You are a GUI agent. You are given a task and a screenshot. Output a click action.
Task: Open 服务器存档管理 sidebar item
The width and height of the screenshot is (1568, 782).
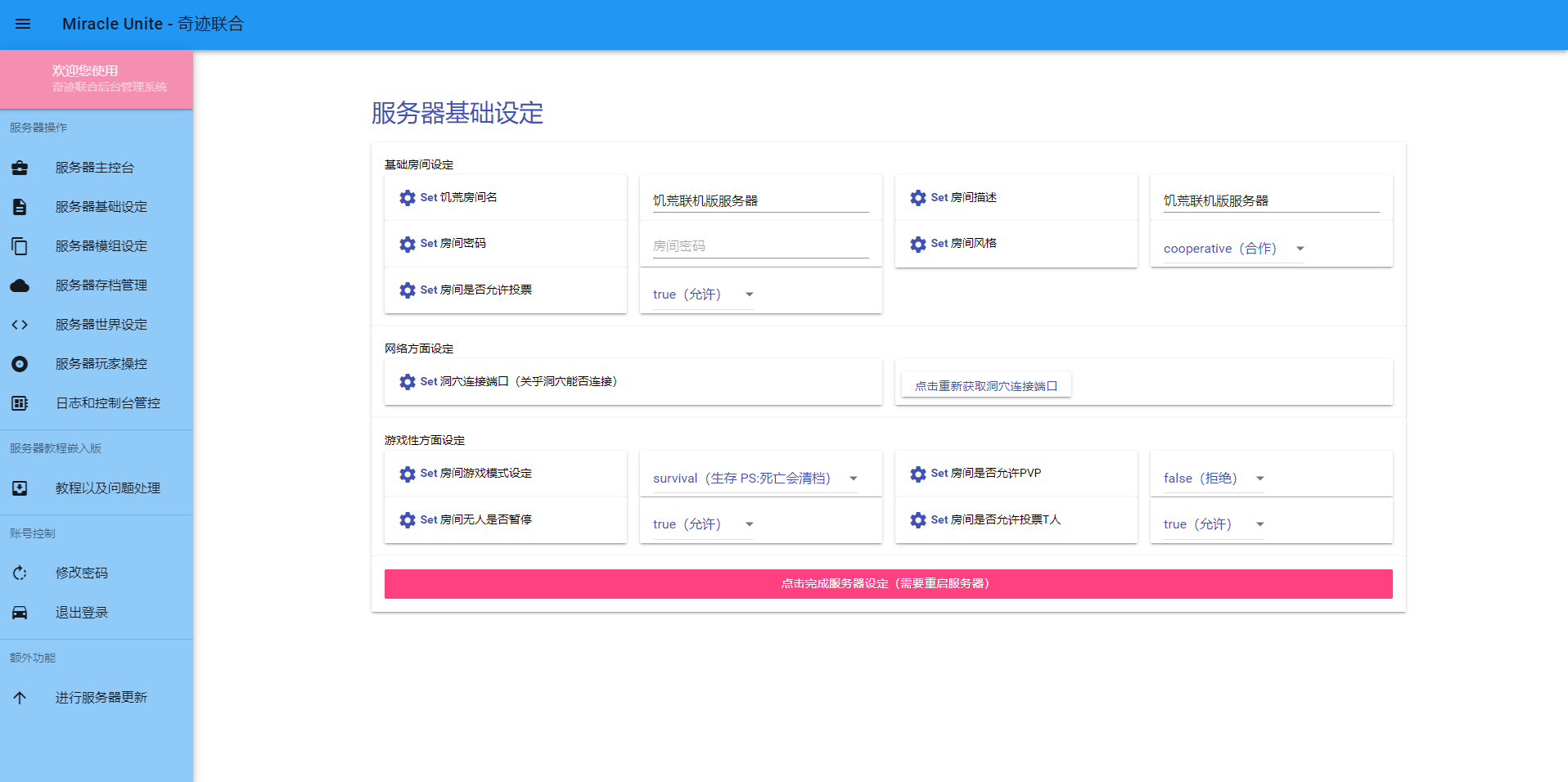[97, 285]
